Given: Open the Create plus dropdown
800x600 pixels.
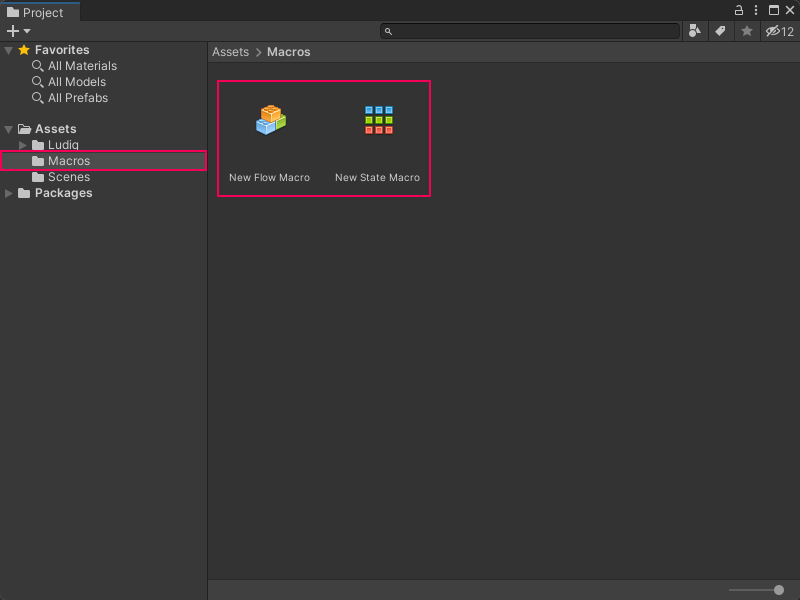Looking at the screenshot, I should pyautogui.click(x=18, y=32).
